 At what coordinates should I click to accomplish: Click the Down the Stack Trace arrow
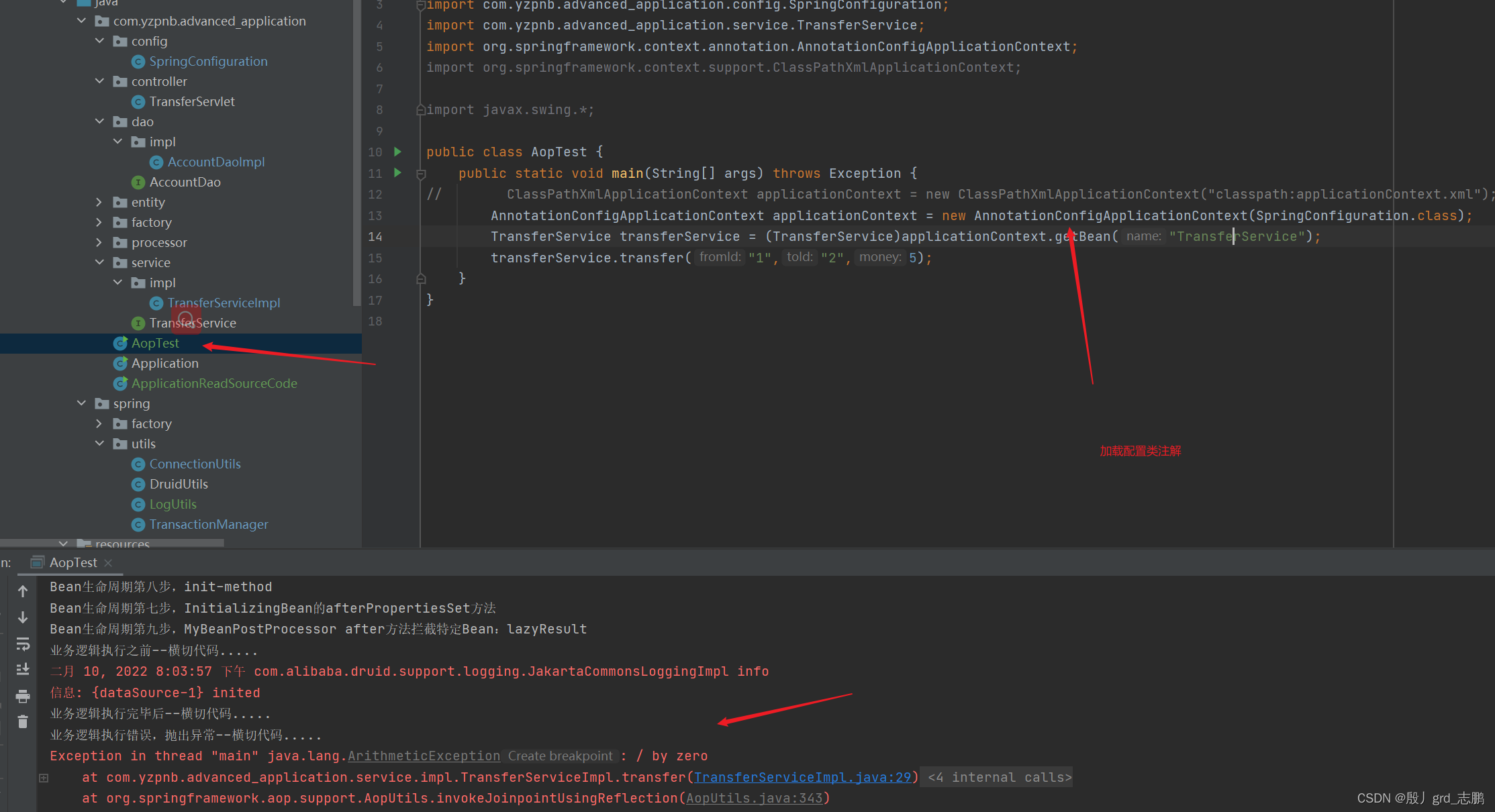pyautogui.click(x=23, y=617)
